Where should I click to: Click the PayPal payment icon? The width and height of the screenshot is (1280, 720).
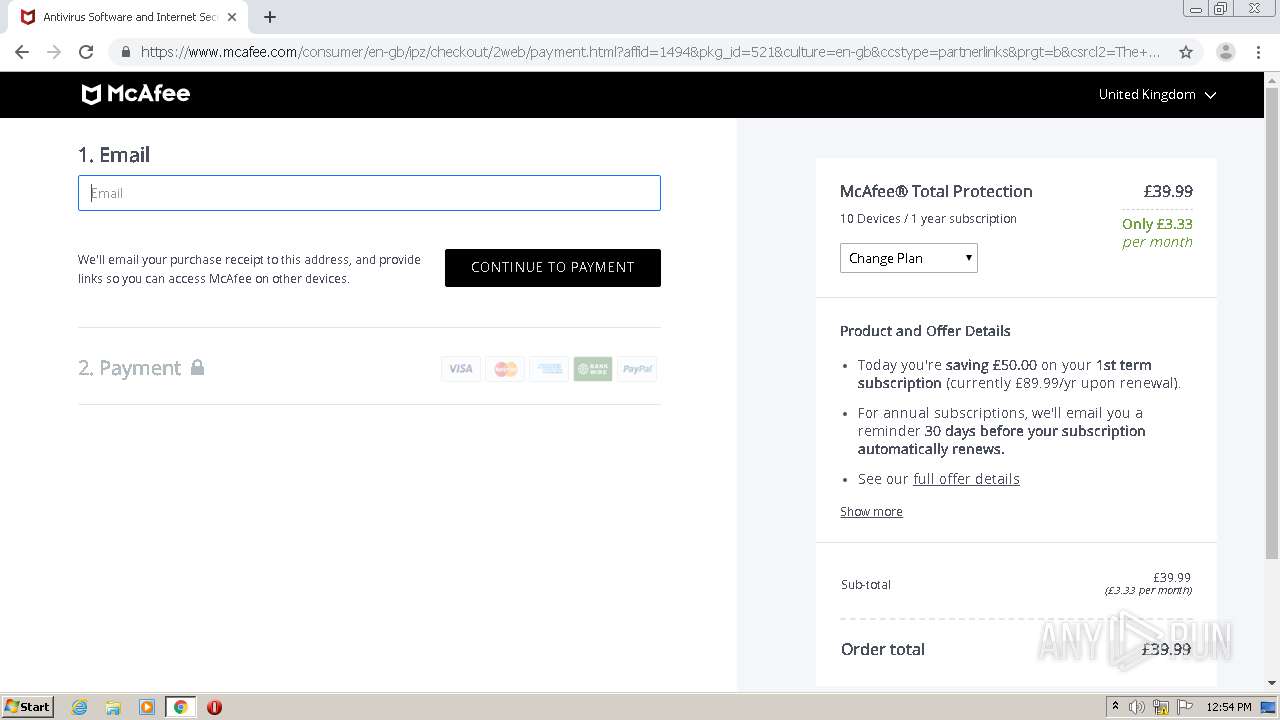click(637, 369)
